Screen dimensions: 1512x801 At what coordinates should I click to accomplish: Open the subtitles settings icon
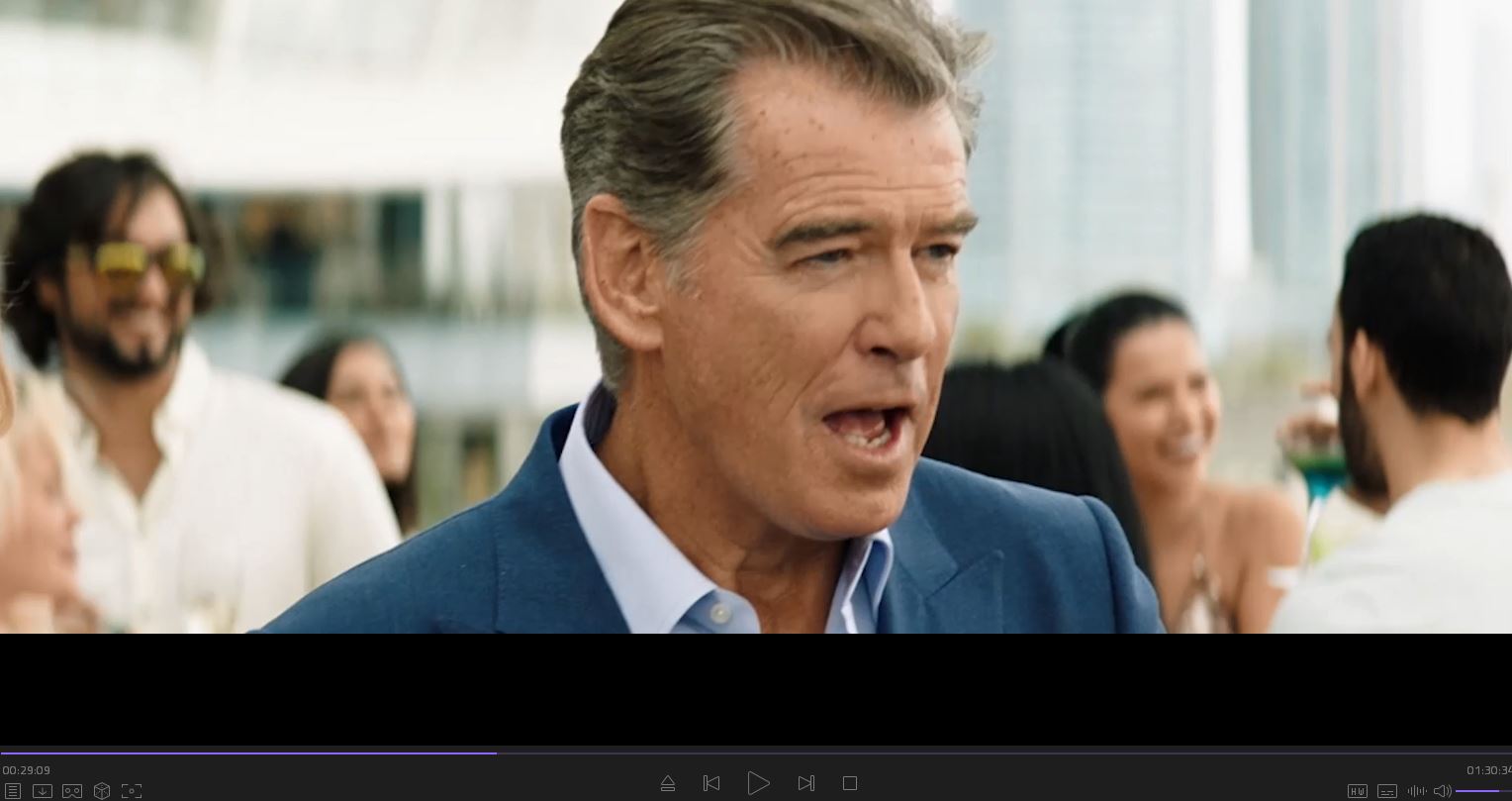(1387, 791)
